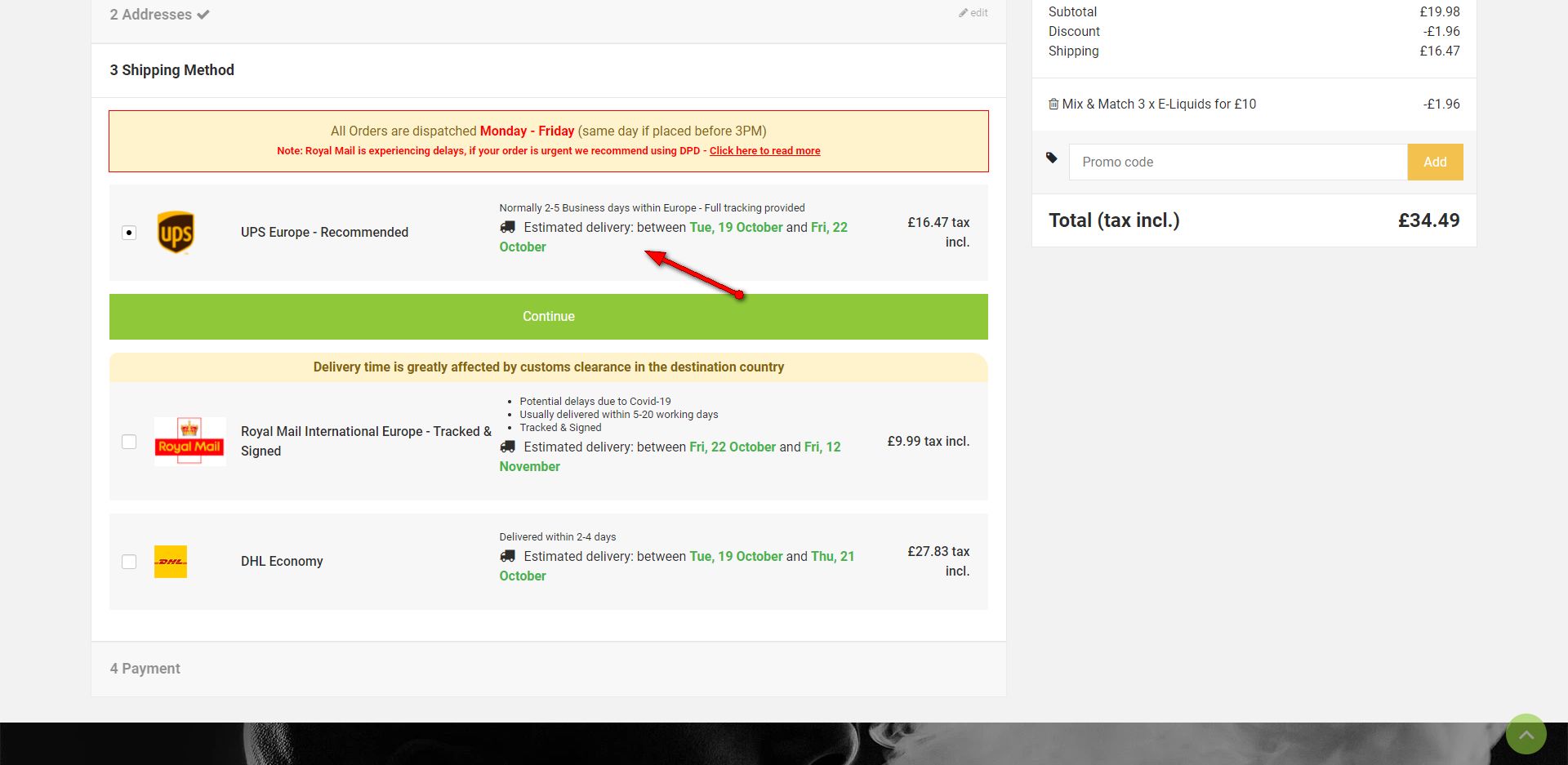This screenshot has height=765, width=1568.
Task: Click the scroll-to-top chevron button
Action: pos(1526,734)
